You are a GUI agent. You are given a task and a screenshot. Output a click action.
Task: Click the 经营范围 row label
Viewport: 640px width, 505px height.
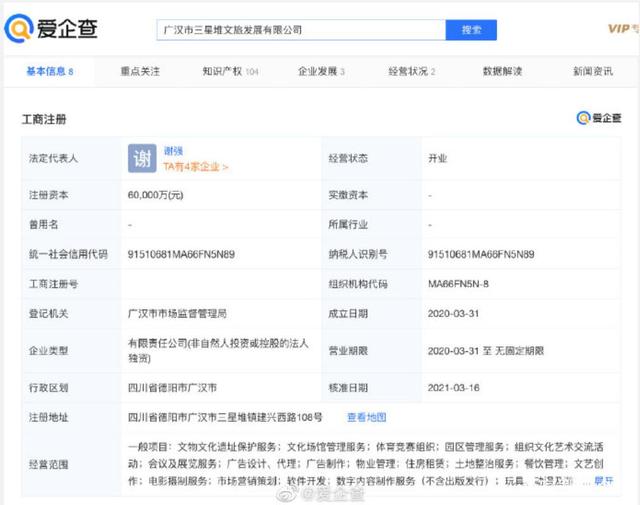pyautogui.click(x=48, y=465)
